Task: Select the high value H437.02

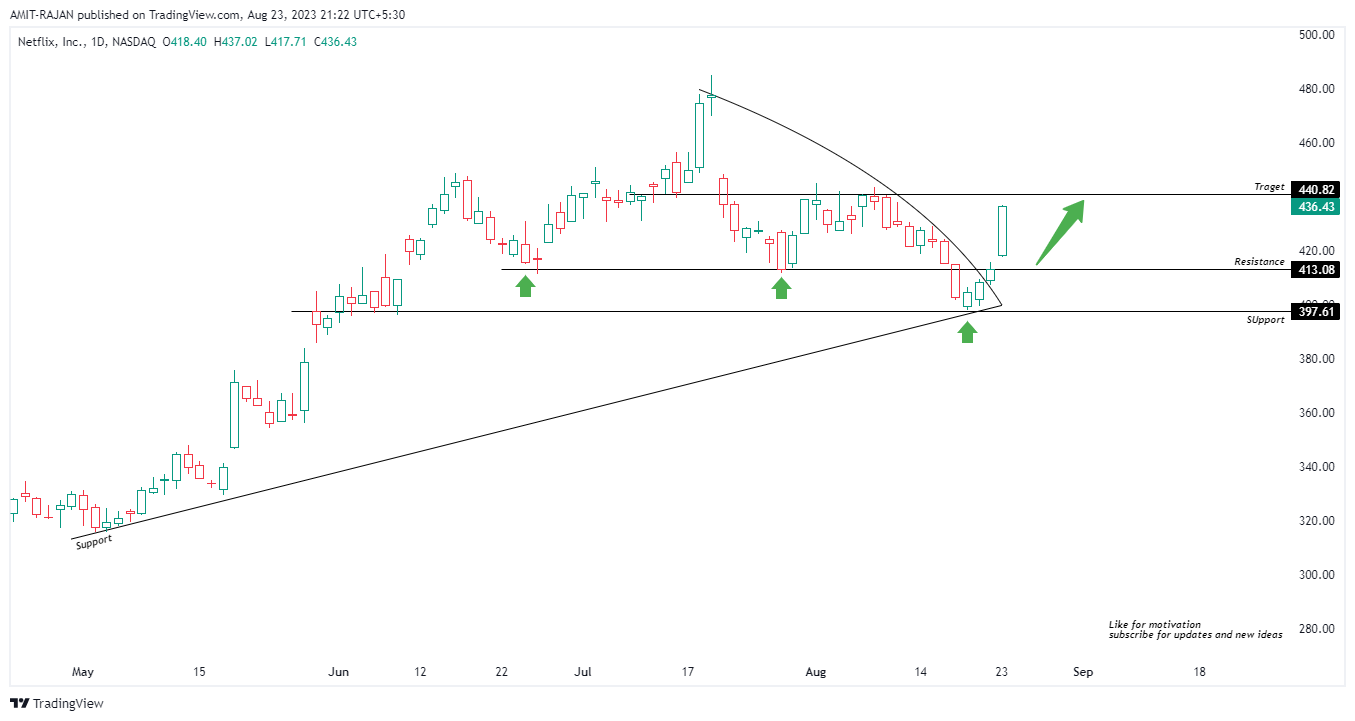Action: point(236,42)
